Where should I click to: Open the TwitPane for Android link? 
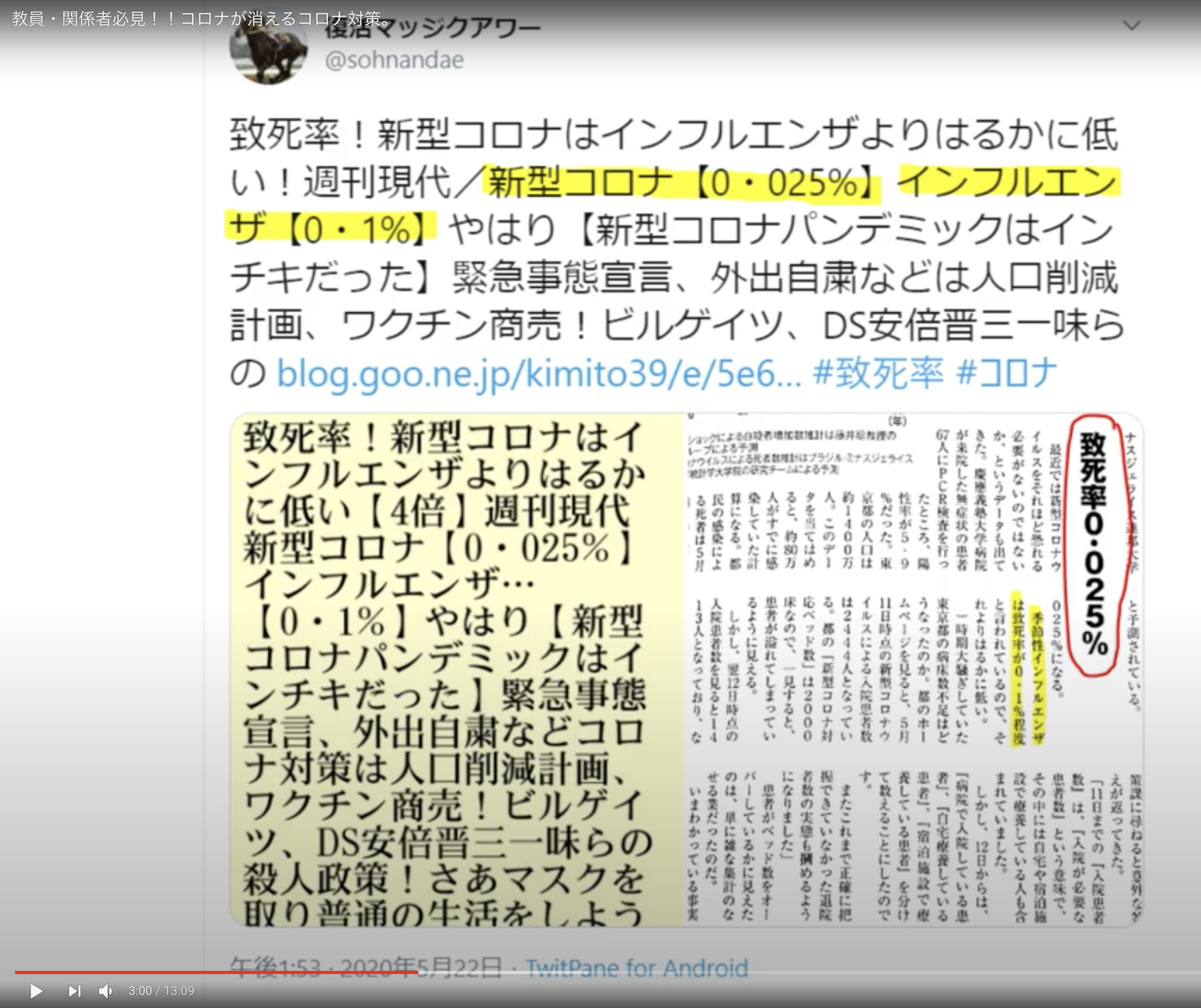(637, 968)
